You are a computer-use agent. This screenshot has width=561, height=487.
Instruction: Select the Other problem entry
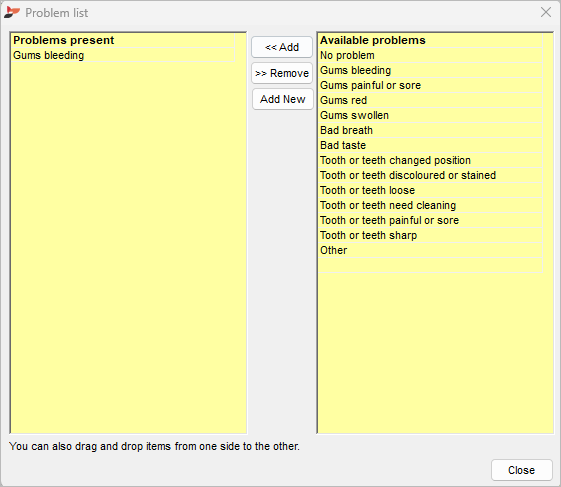430,250
